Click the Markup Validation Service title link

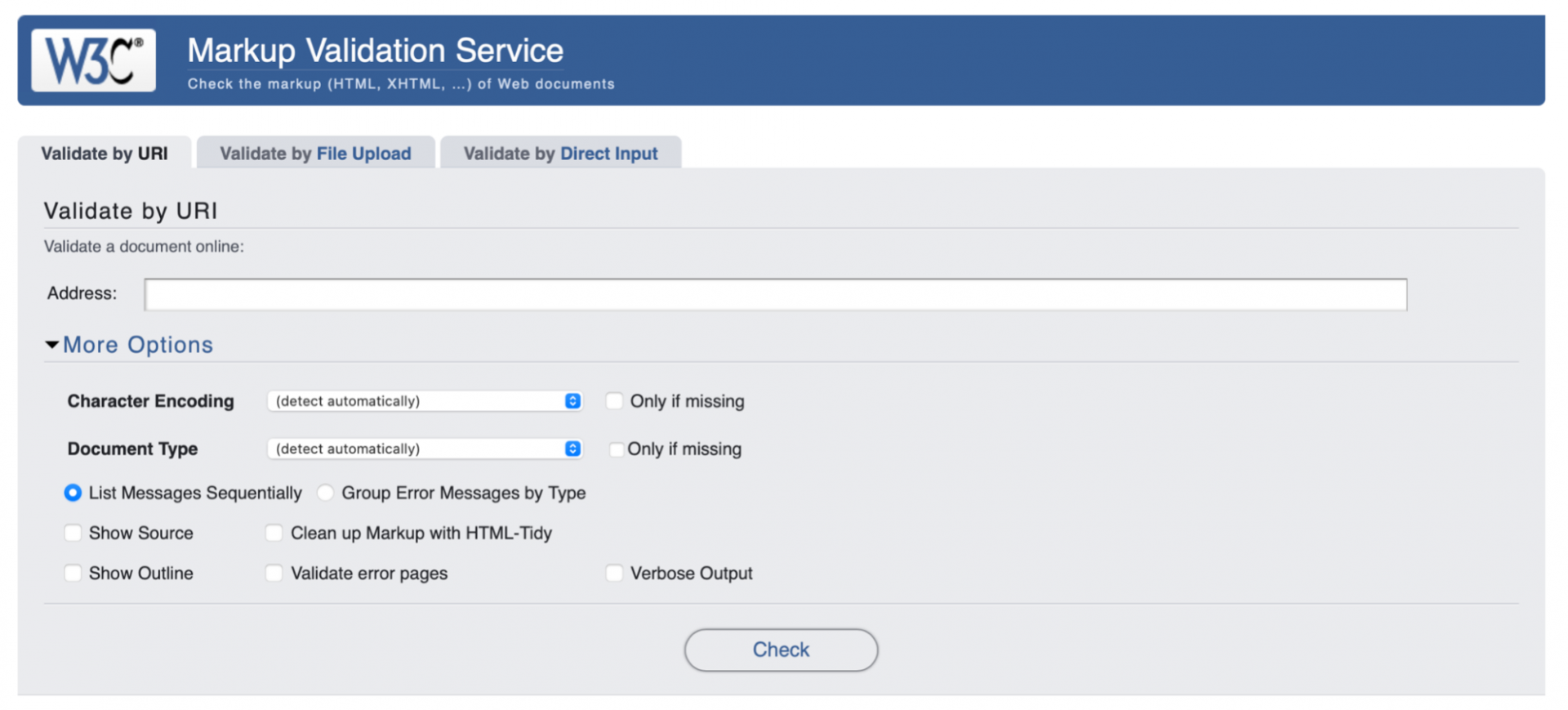point(375,51)
